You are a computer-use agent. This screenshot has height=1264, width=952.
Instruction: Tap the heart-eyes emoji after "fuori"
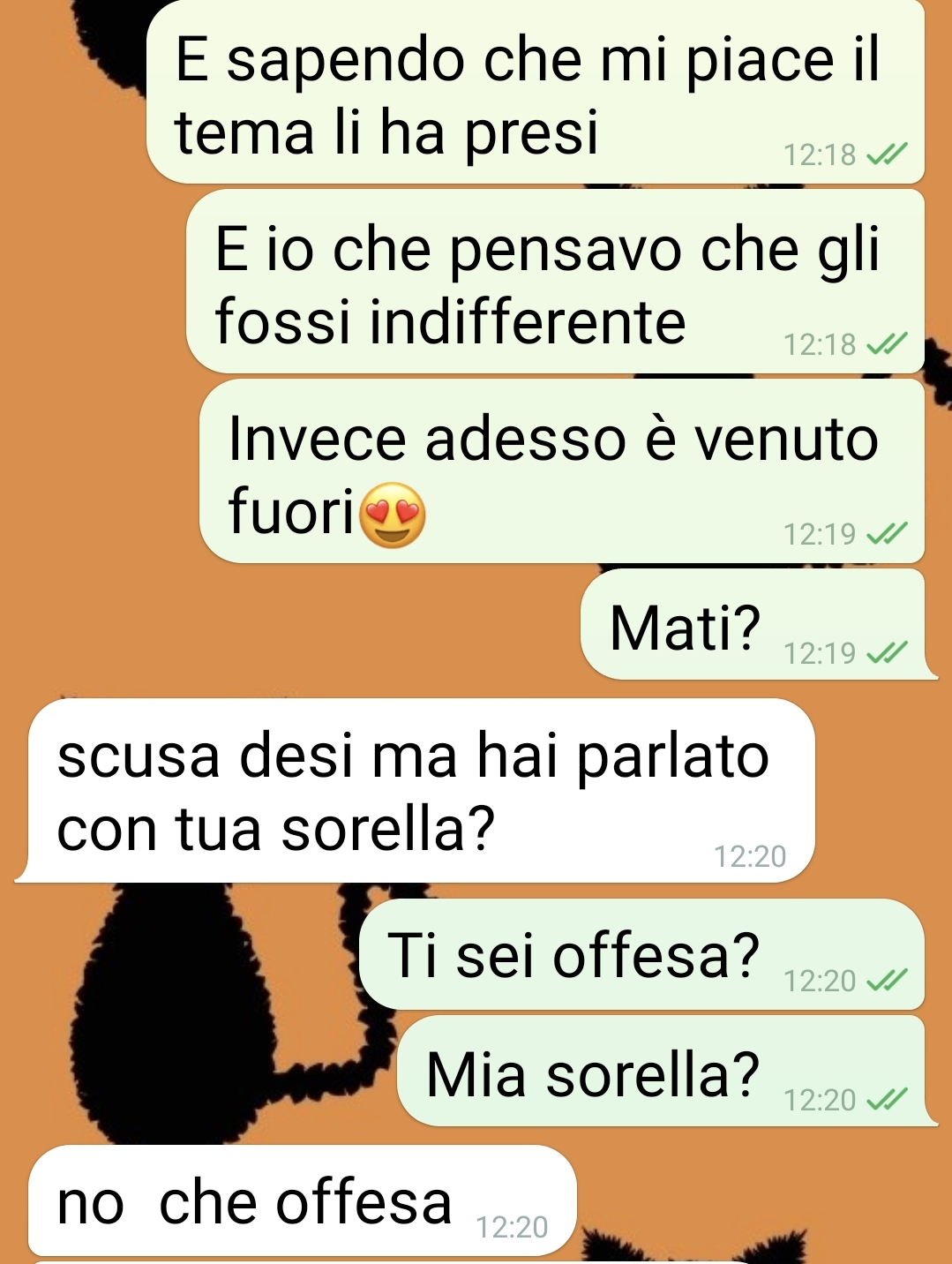pos(392,515)
